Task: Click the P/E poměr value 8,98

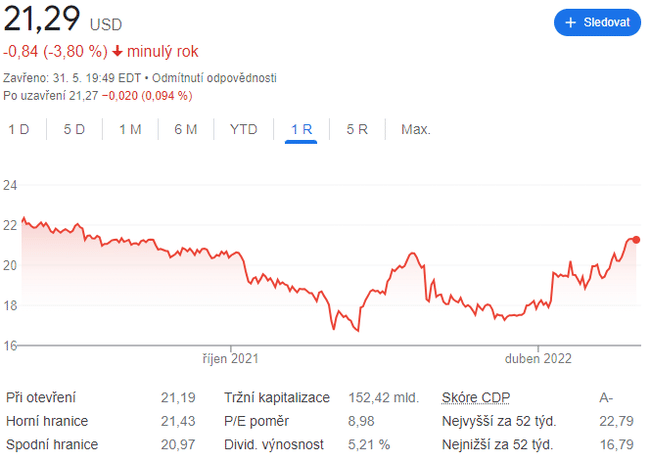Action: (360, 421)
